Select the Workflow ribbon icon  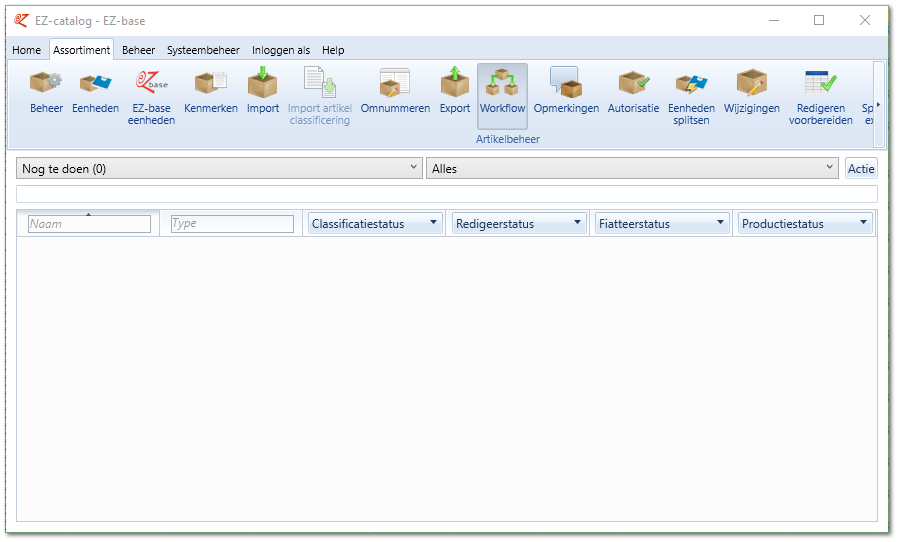point(502,96)
